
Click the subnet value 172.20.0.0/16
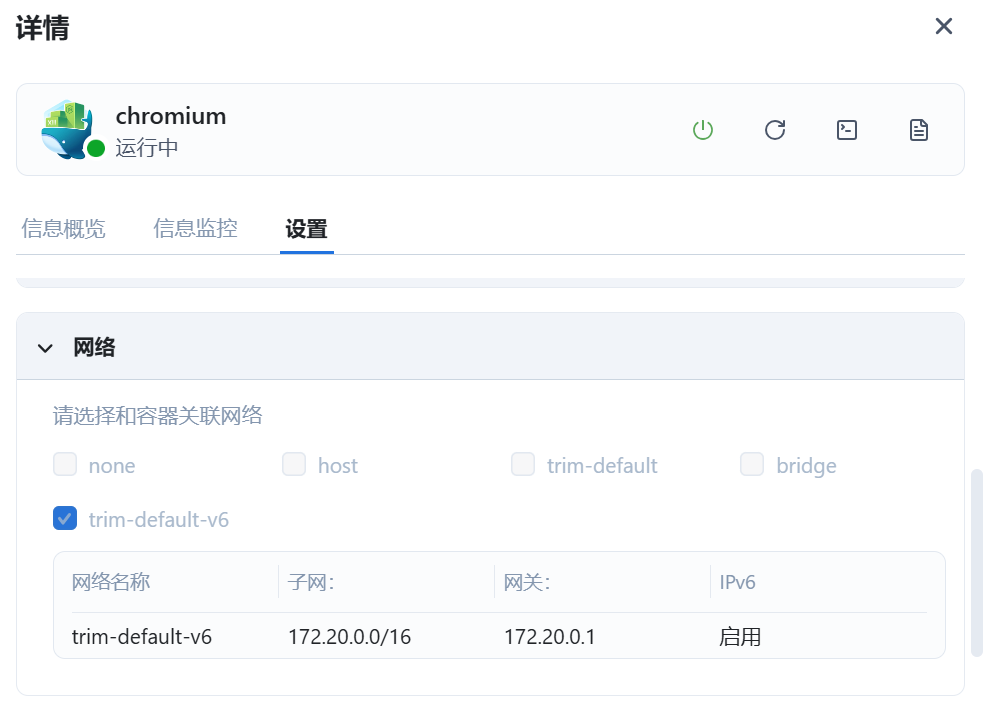pos(349,637)
